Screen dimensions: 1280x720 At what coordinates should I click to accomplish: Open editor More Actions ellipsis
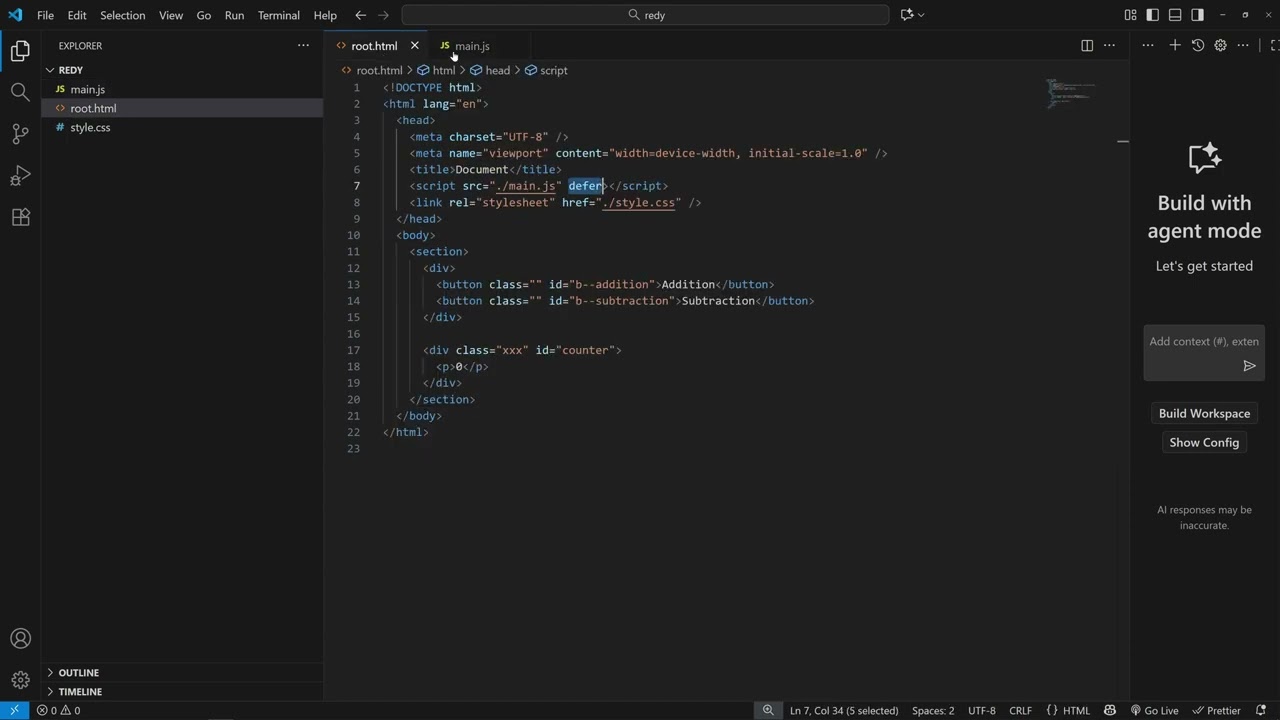coord(1109,45)
